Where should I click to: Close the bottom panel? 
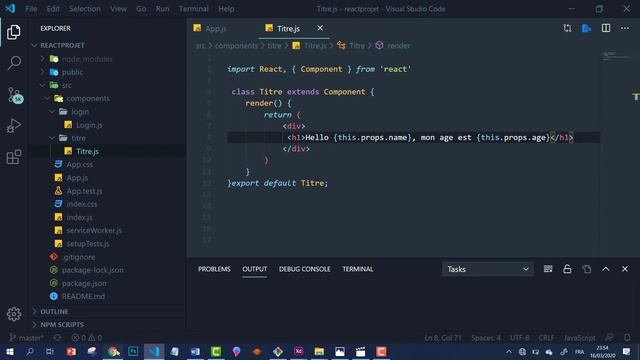[x=625, y=269]
